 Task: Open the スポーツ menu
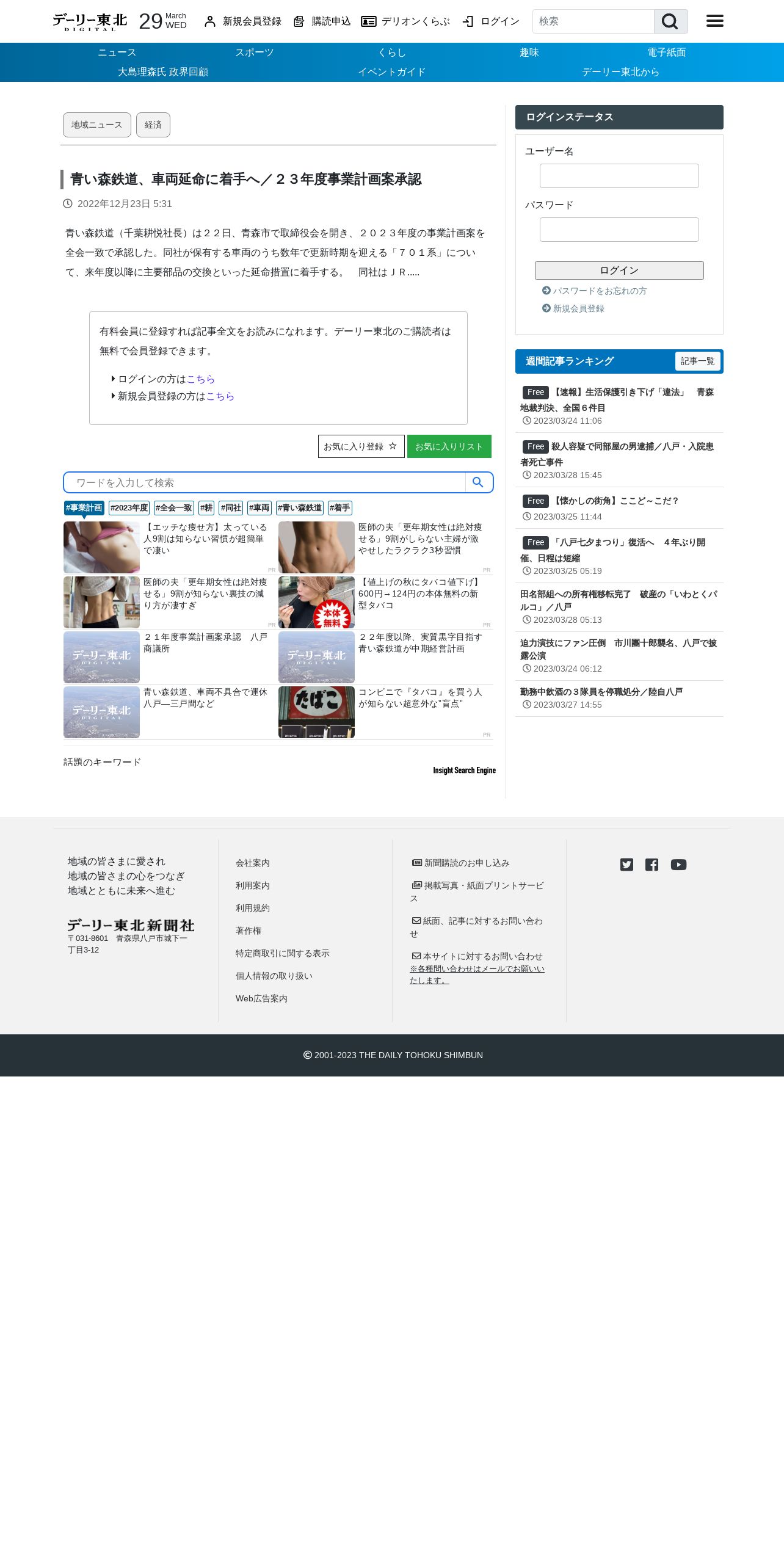click(x=255, y=53)
